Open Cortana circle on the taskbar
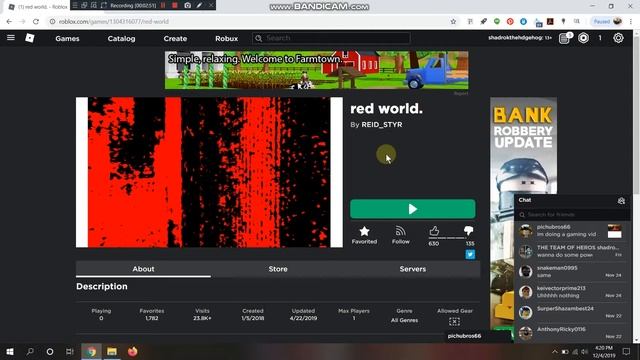640x360 pixels. coord(50,351)
